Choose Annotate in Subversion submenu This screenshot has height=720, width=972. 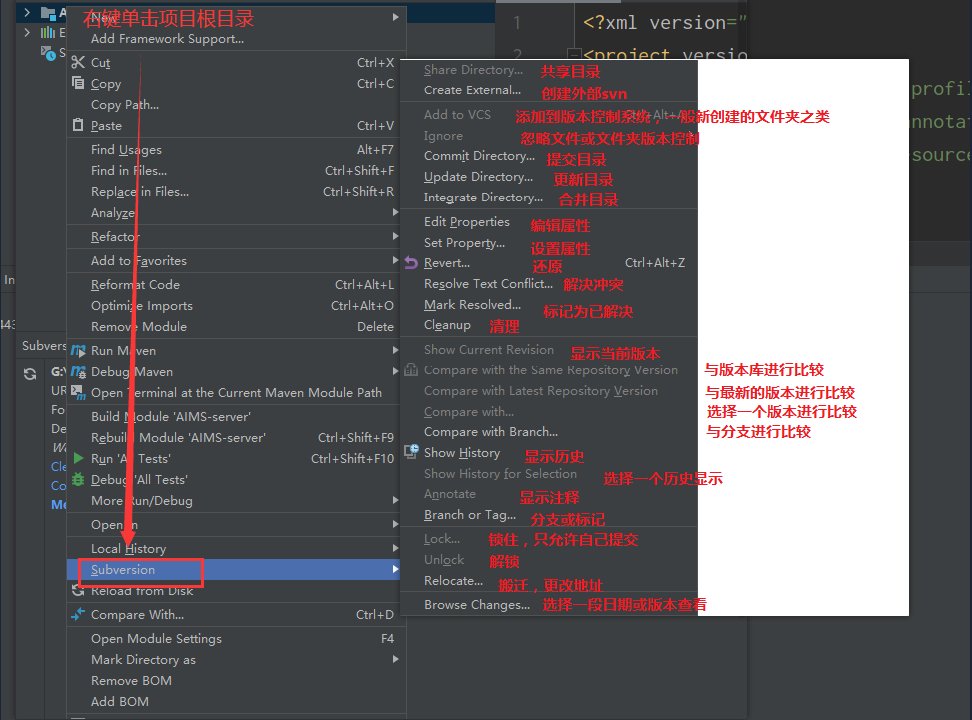[449, 494]
